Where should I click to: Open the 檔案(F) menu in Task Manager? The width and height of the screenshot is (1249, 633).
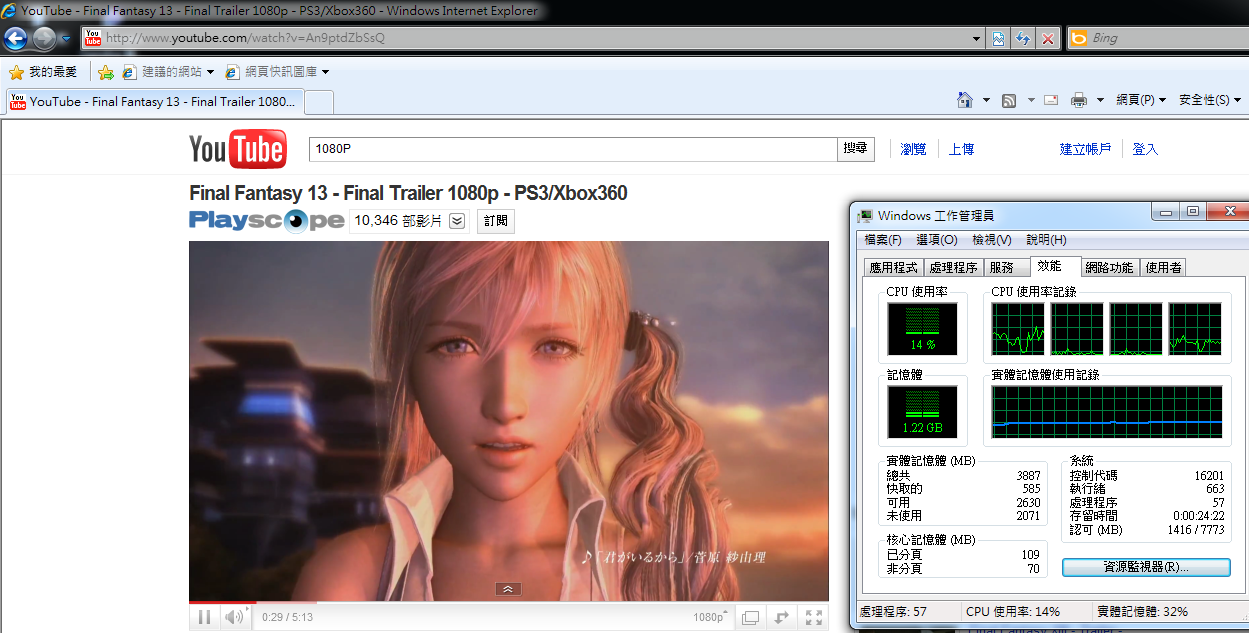(x=883, y=240)
